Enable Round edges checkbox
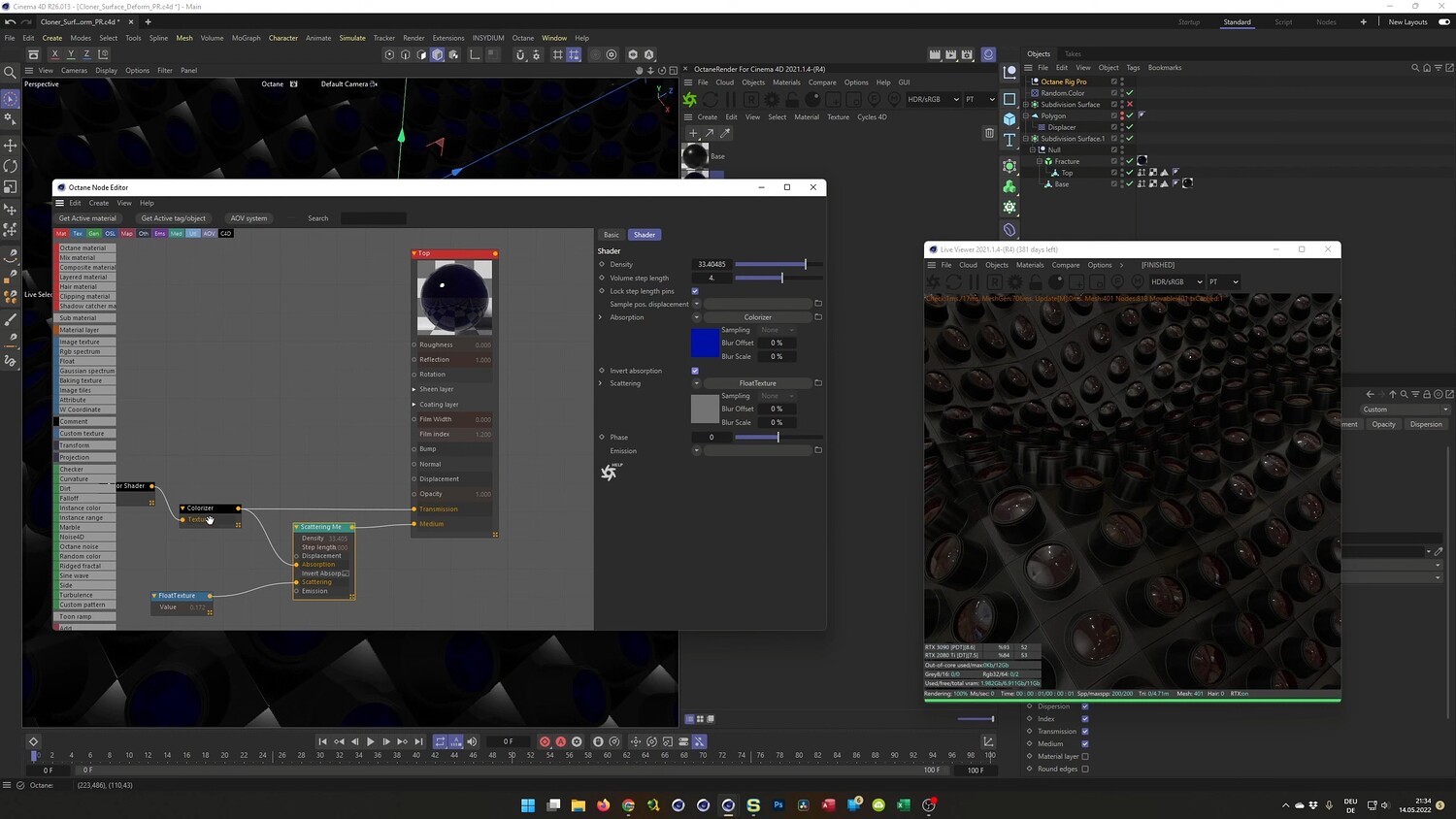This screenshot has width=1456, height=819. (1085, 770)
